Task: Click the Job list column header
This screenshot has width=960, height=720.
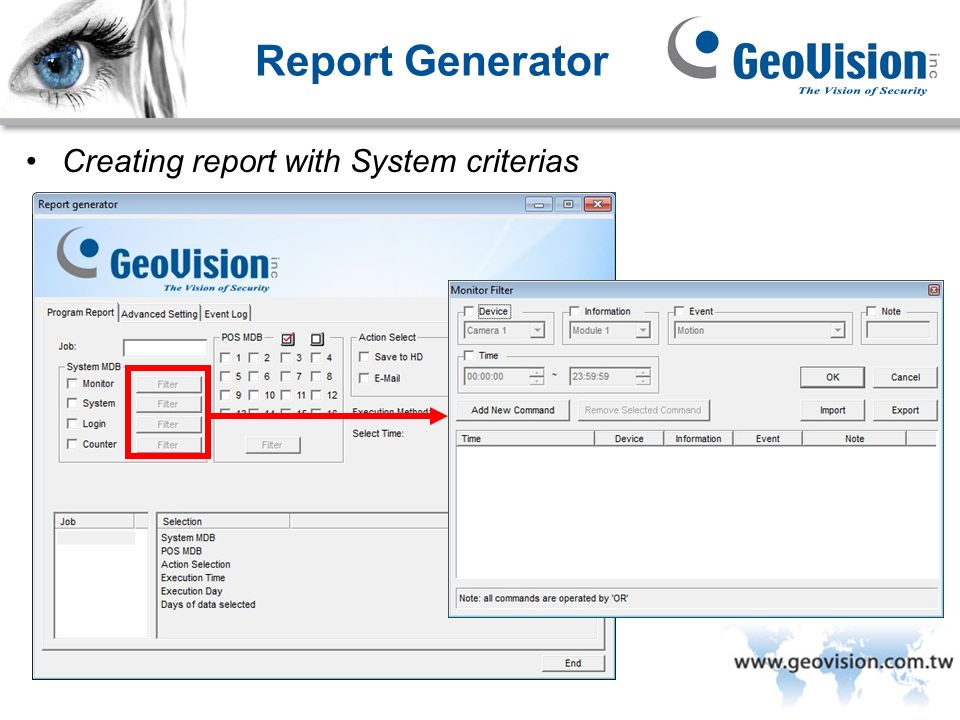Action: (94, 522)
